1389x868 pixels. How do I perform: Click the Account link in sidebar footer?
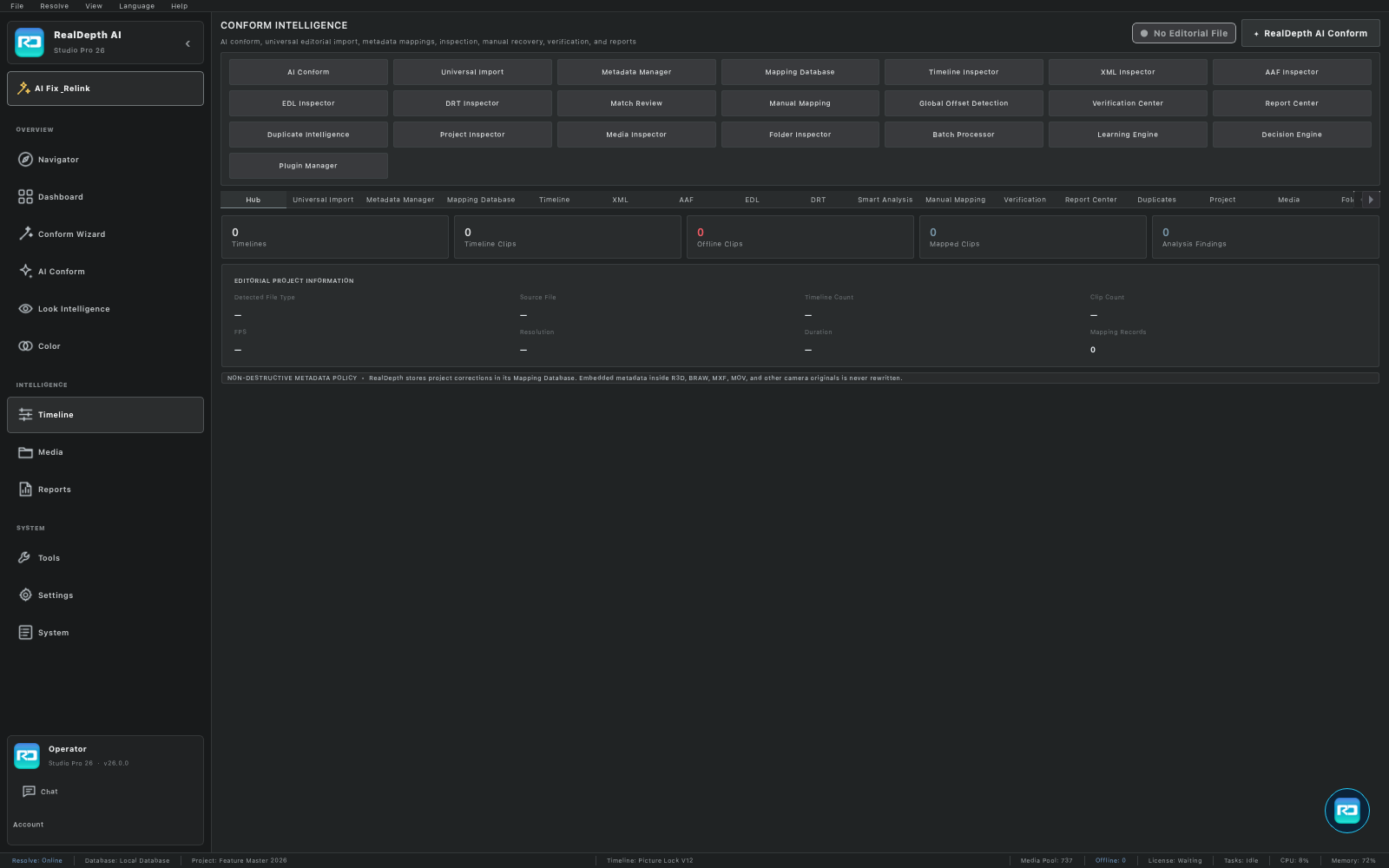29,825
